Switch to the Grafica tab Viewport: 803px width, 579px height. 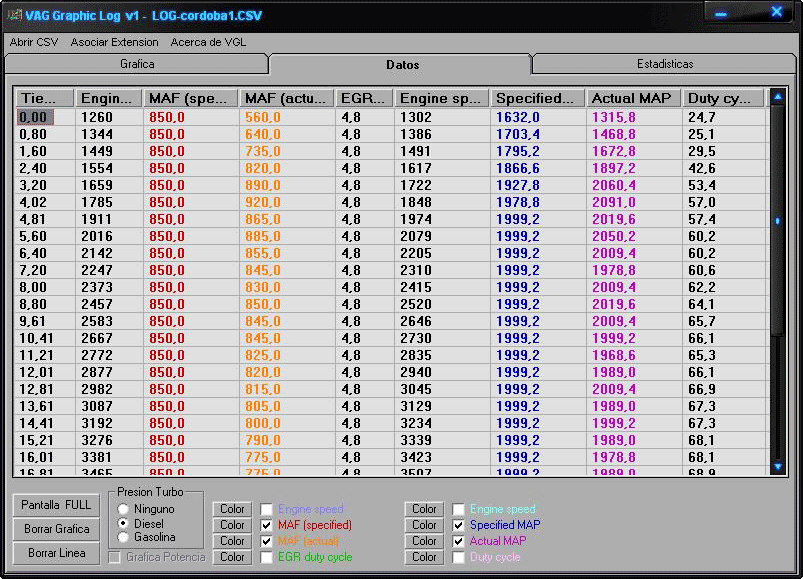[x=137, y=64]
